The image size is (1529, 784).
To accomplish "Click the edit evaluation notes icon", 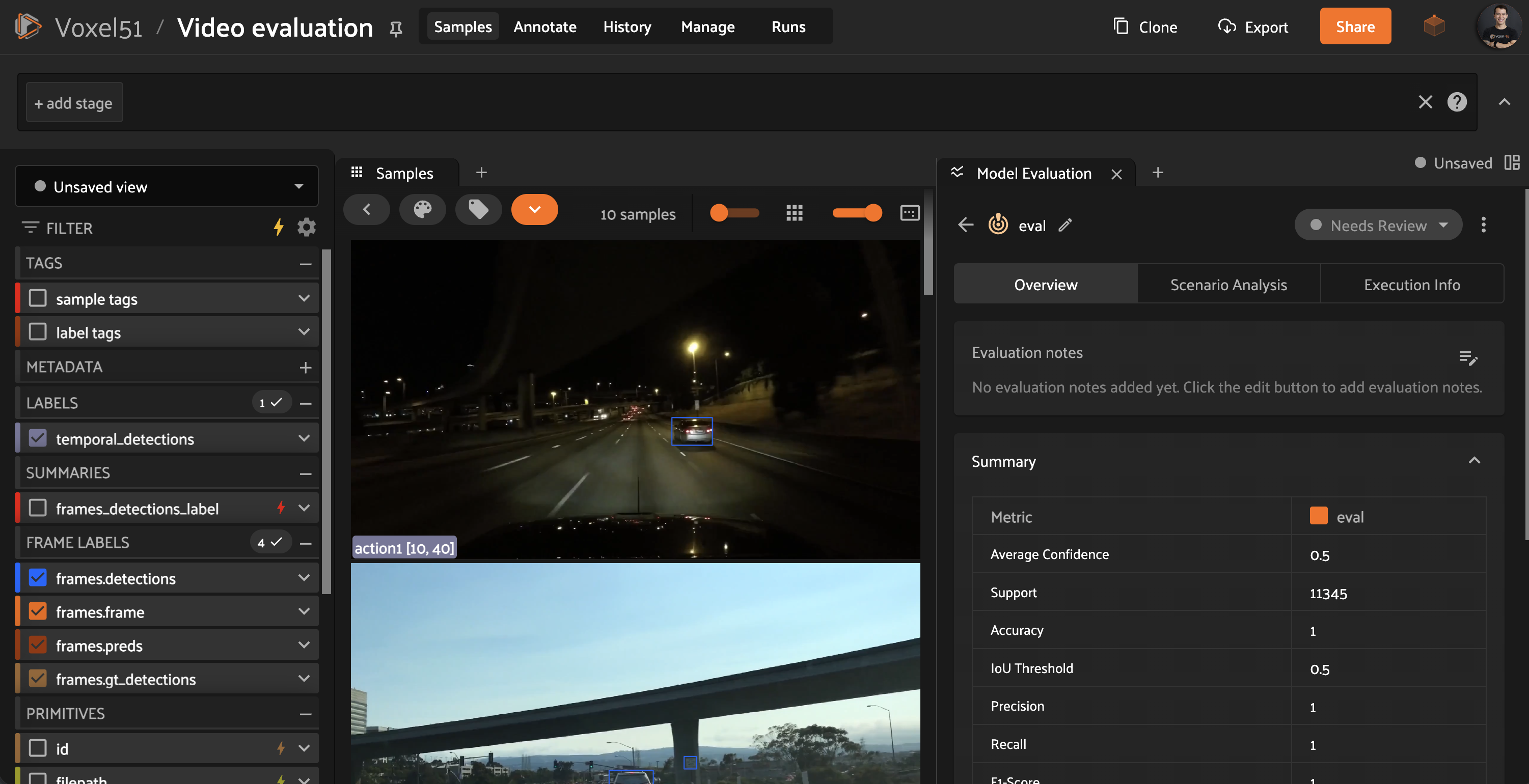I will pyautogui.click(x=1468, y=357).
